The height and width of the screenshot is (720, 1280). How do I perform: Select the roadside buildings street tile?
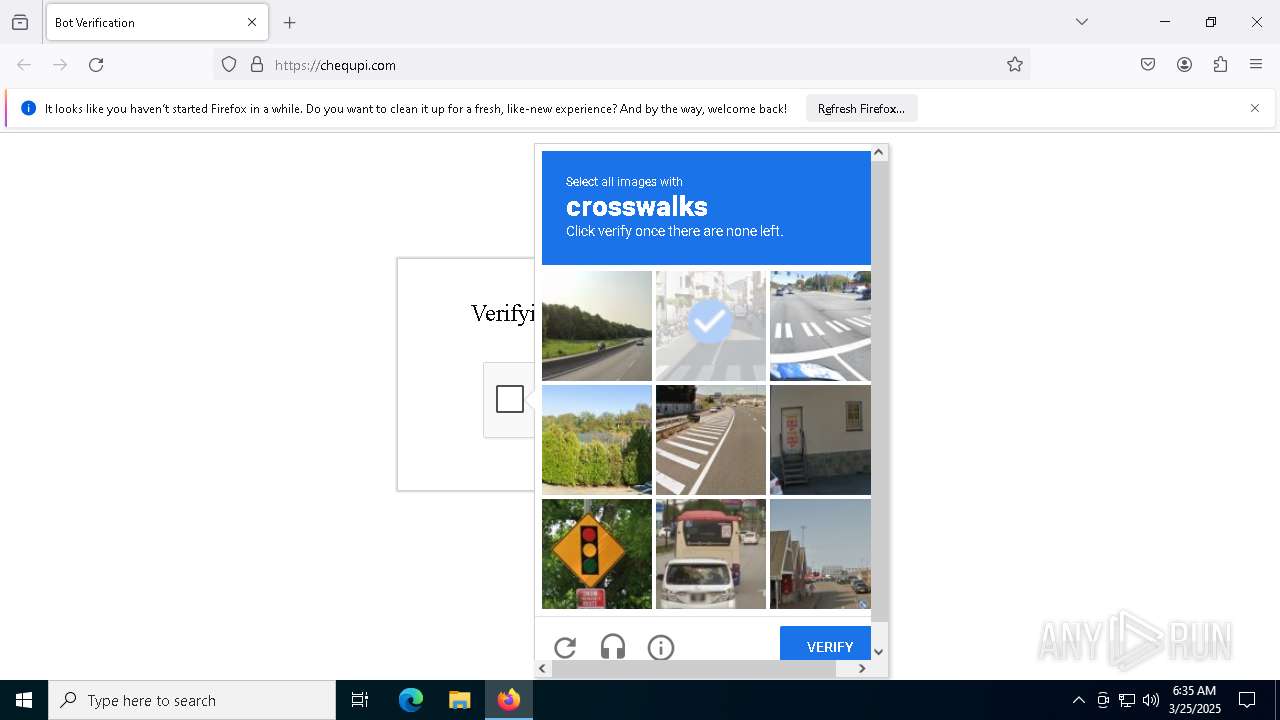(820, 554)
